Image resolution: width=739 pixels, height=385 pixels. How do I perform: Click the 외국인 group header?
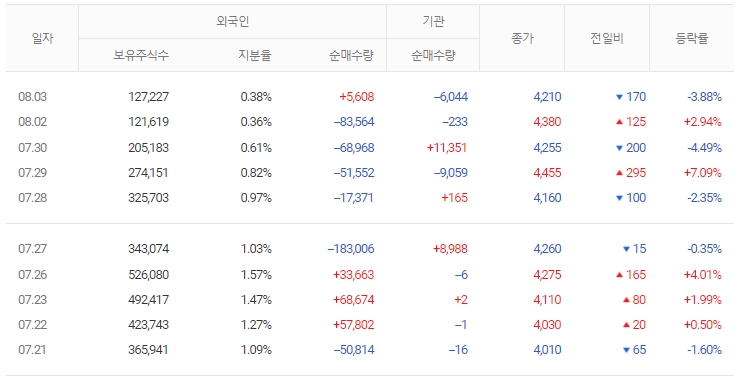232,21
